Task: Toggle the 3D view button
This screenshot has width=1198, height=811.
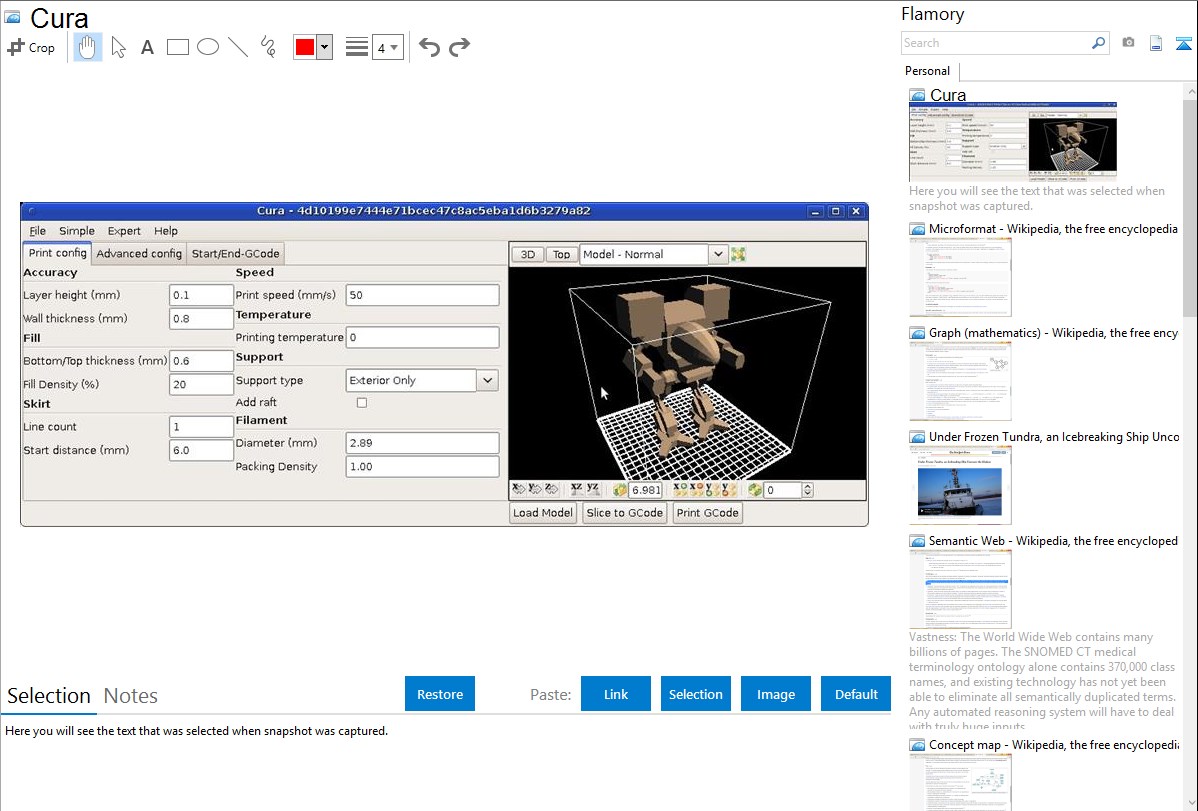Action: 527,255
